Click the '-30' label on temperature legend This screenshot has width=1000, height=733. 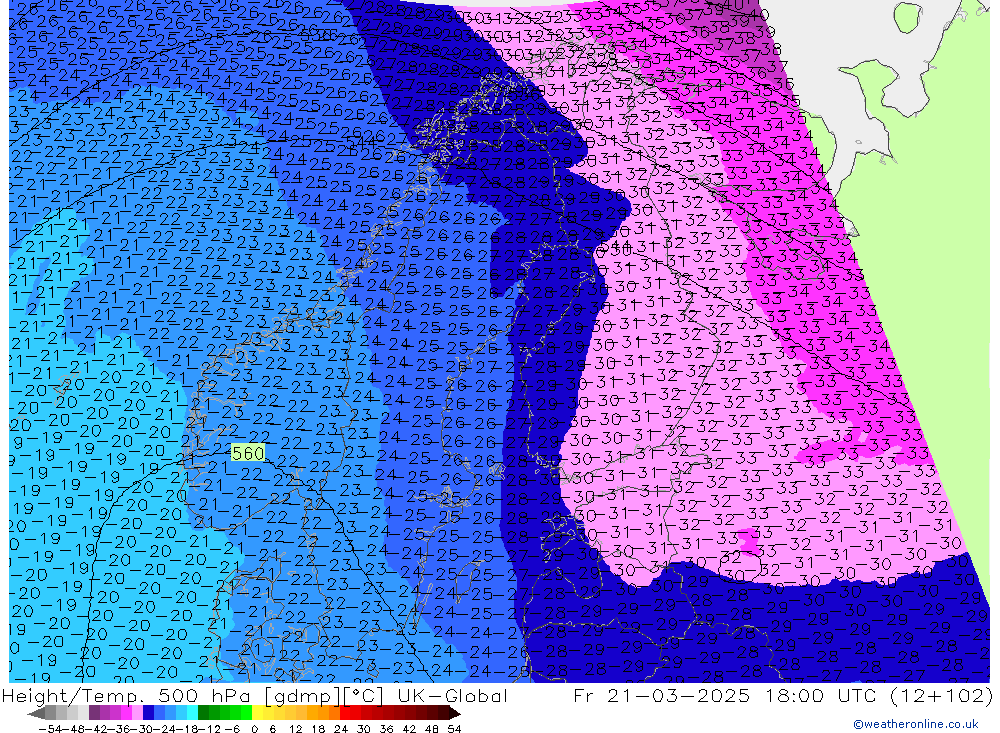coord(141,729)
